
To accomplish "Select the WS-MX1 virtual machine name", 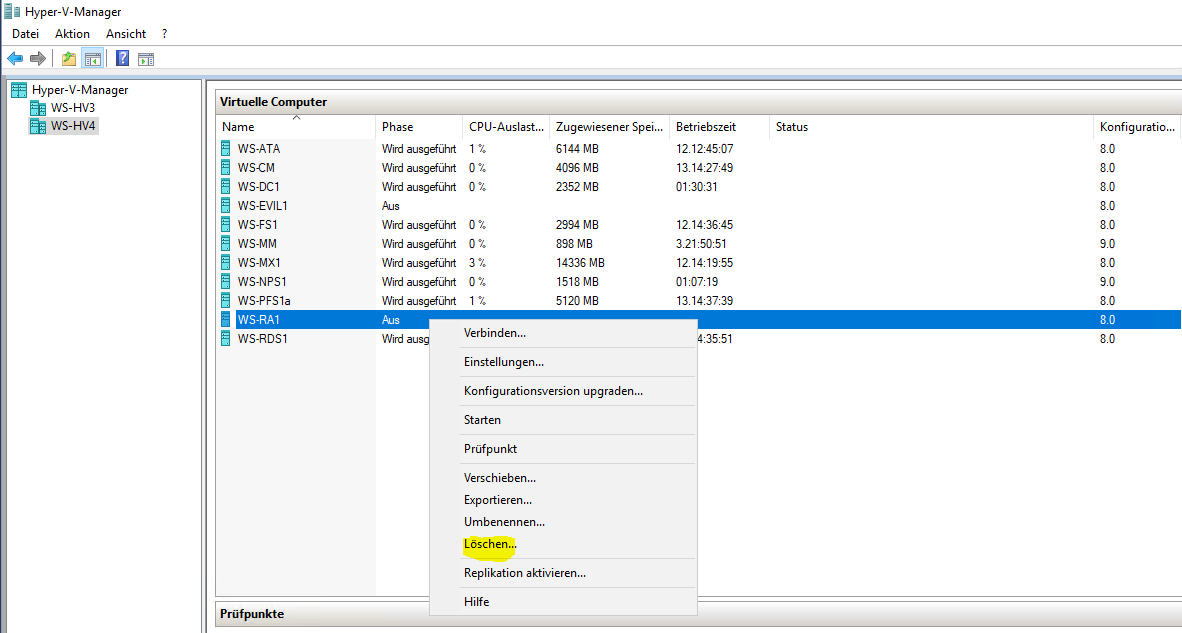I will tap(259, 262).
